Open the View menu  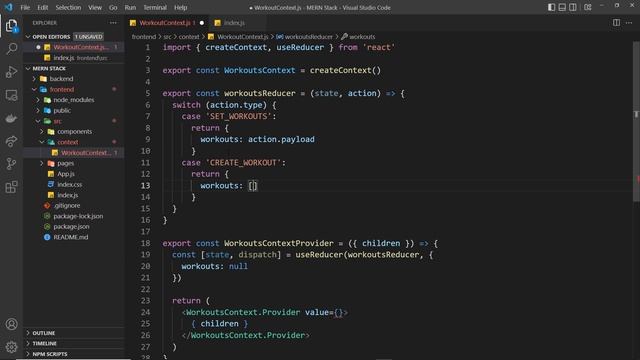pos(95,7)
